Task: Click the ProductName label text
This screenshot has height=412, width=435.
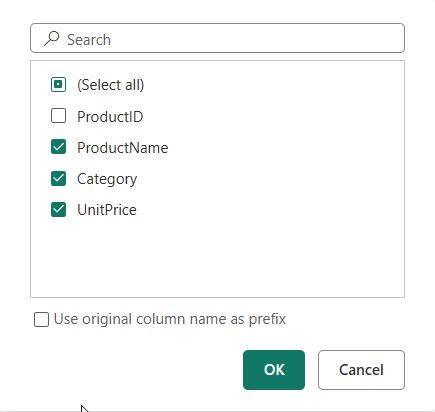Action: (x=123, y=148)
